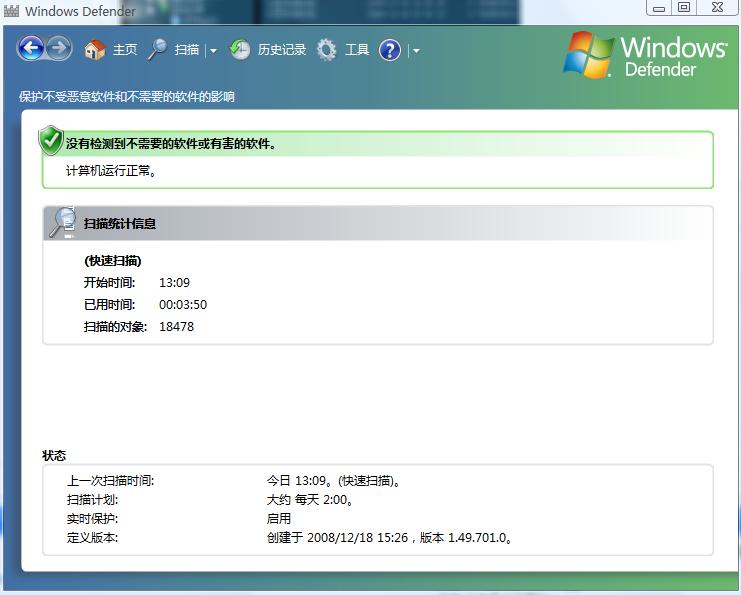Click the 状态 section heading
The image size is (741, 595).
[54, 456]
